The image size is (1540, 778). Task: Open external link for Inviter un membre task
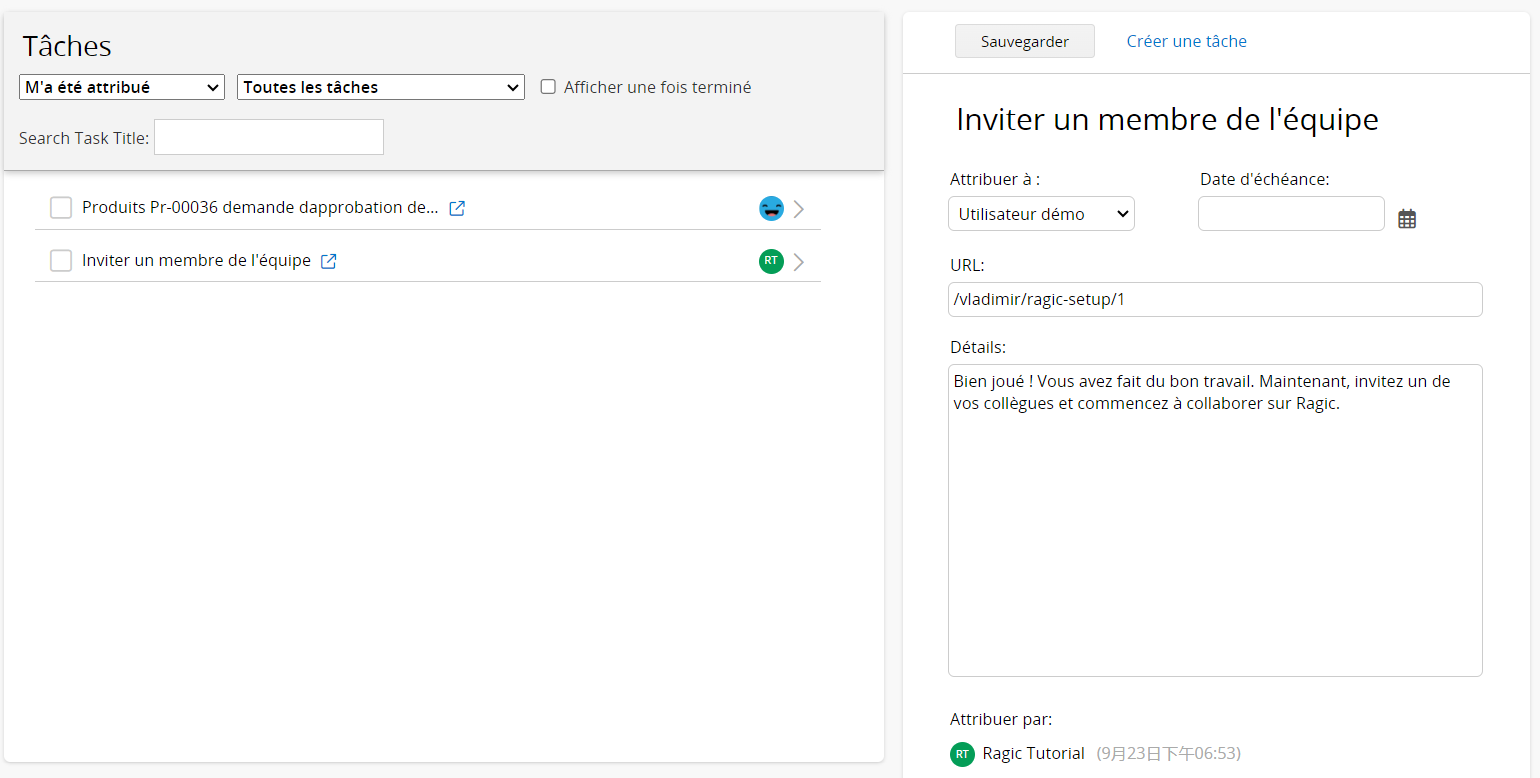tap(328, 261)
